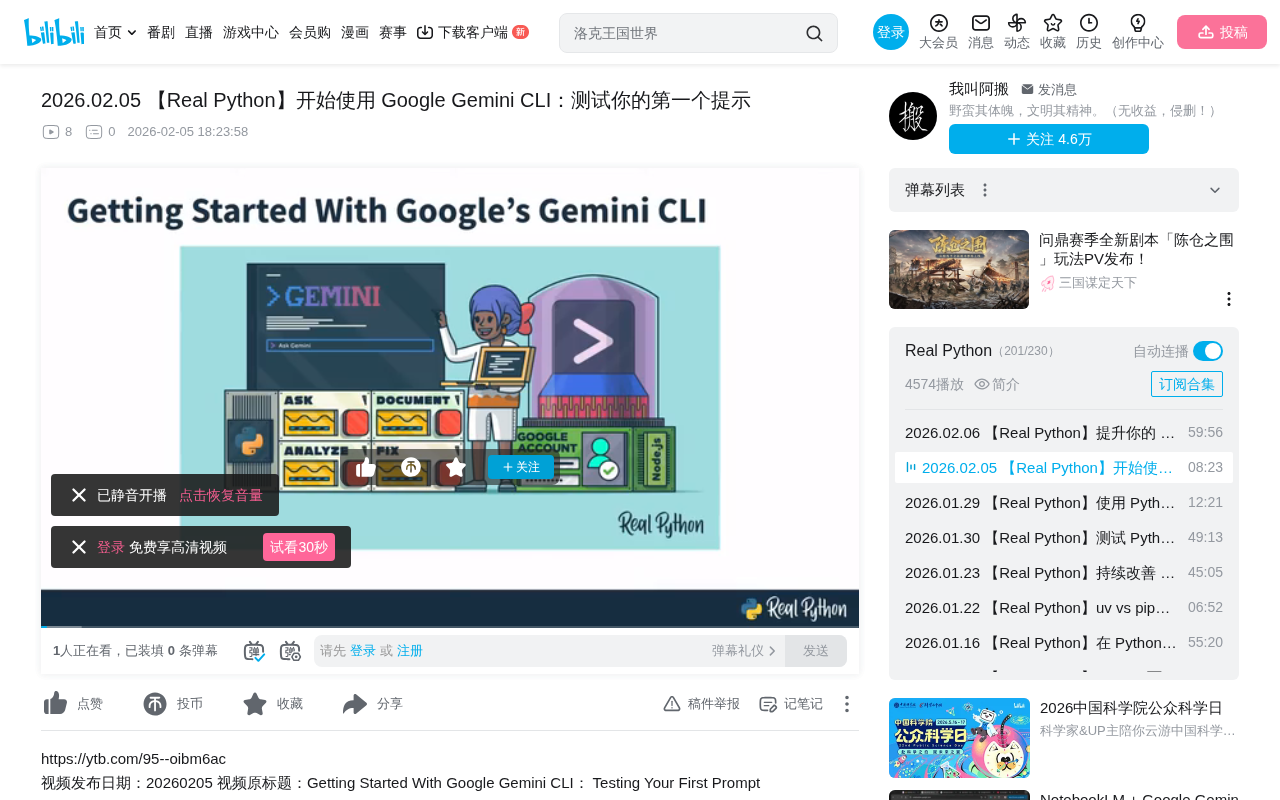1280x800 pixels.
Task: Open the more options dots below video
Action: pos(847,704)
